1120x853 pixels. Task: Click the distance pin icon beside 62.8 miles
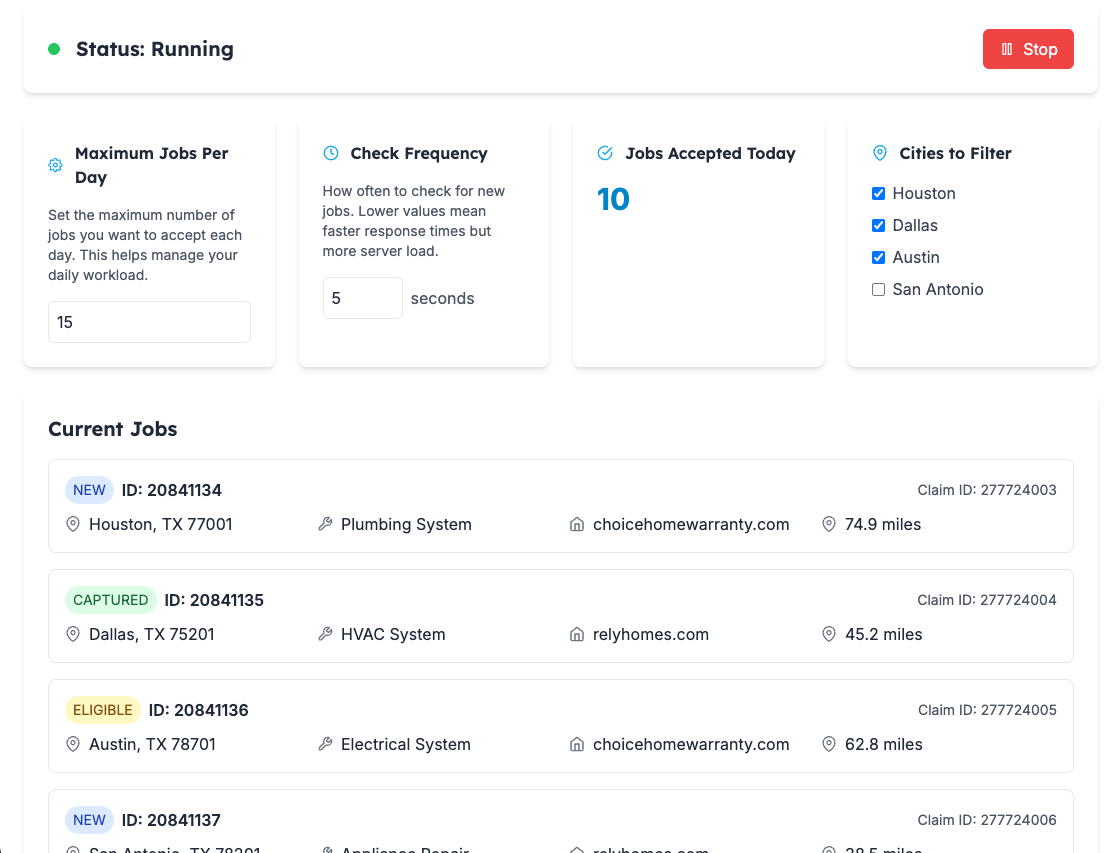[x=829, y=744]
